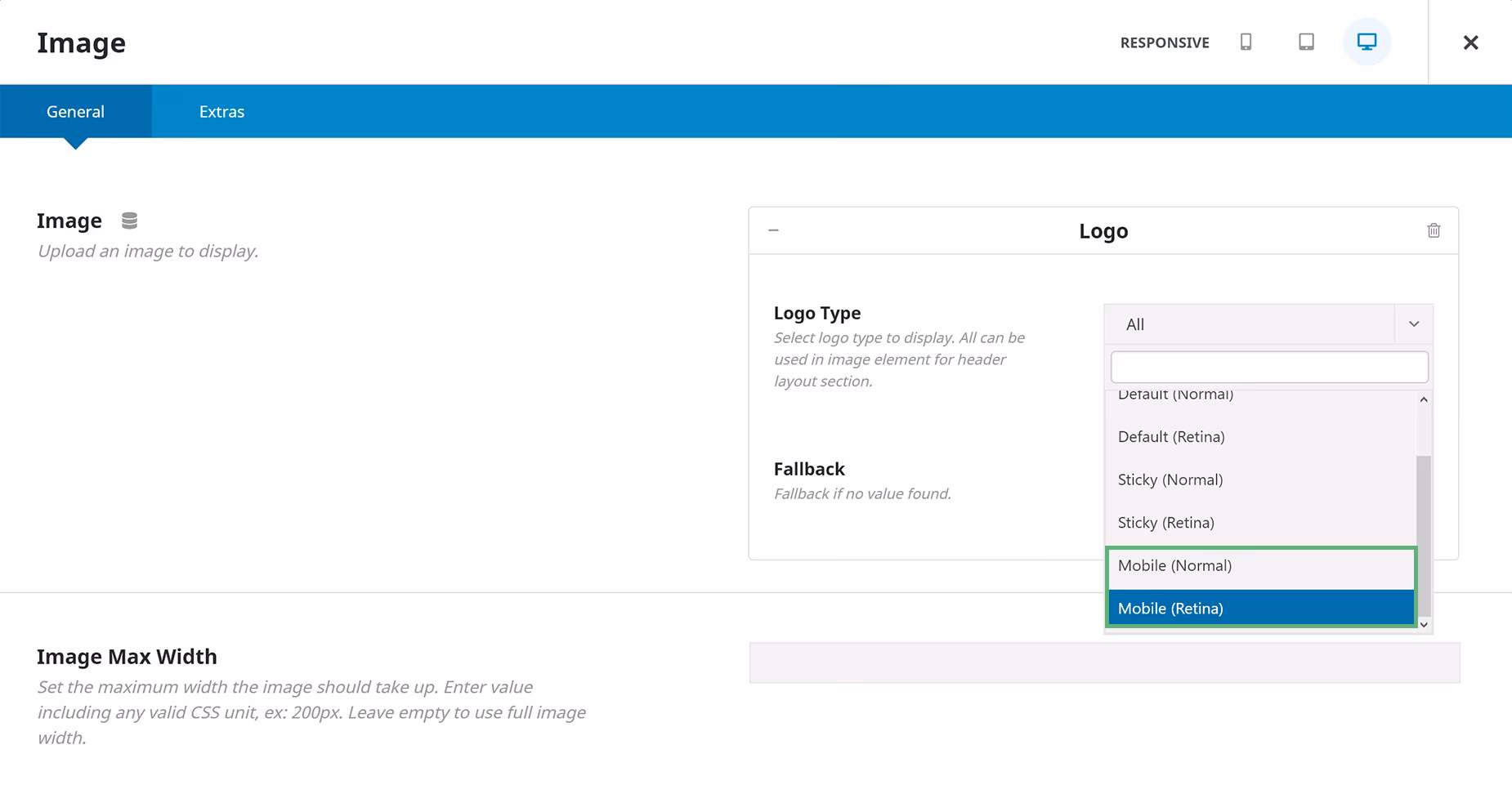Click the Image Max Width input field
The width and height of the screenshot is (1512, 794).
(x=1103, y=662)
